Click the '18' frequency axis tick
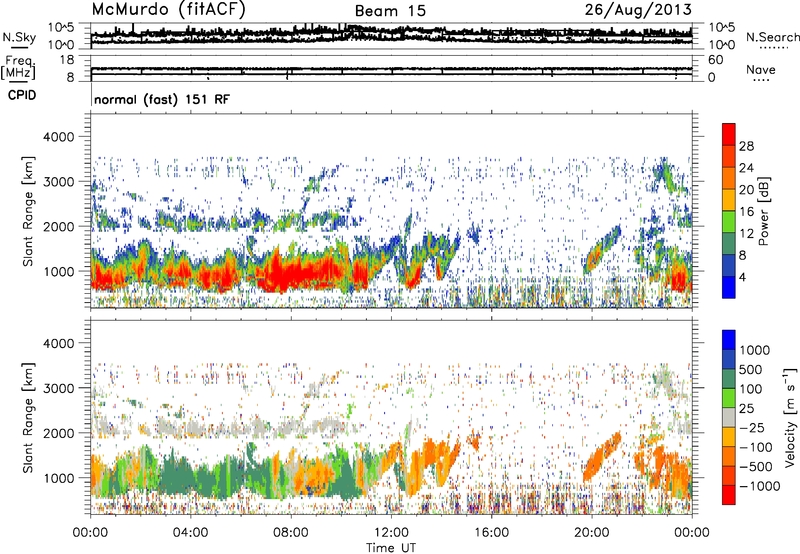 coord(67,60)
